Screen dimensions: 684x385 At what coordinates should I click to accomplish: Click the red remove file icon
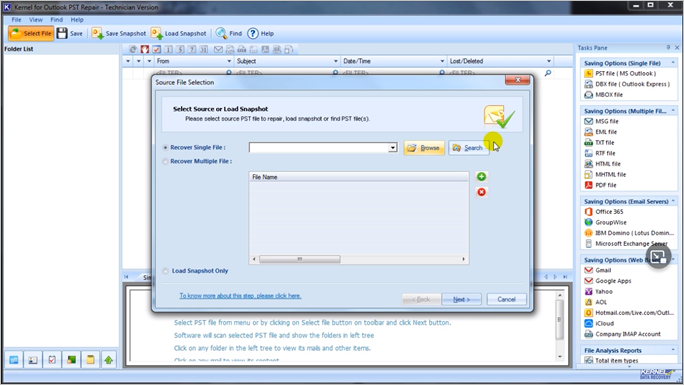[x=481, y=192]
